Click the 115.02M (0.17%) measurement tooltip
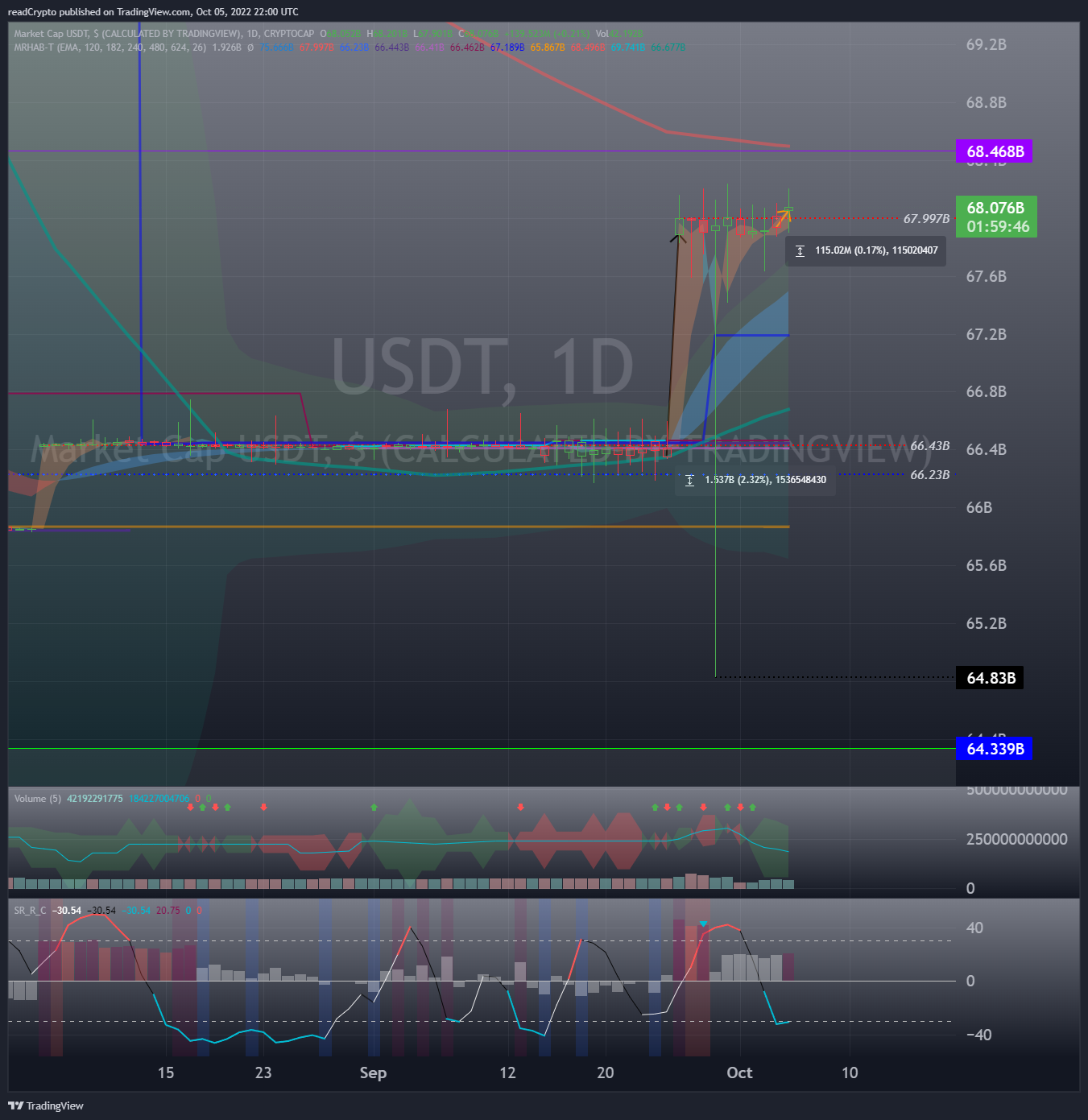Viewport: 1088px width, 1120px height. click(x=866, y=250)
